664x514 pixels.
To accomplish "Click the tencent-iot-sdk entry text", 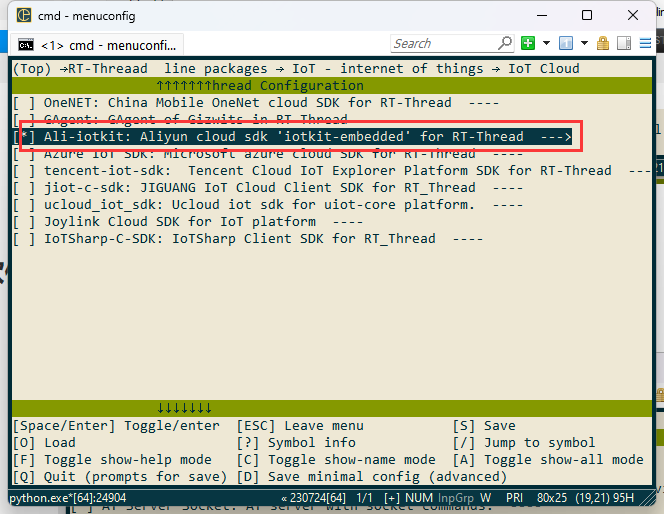I will 328,171.
